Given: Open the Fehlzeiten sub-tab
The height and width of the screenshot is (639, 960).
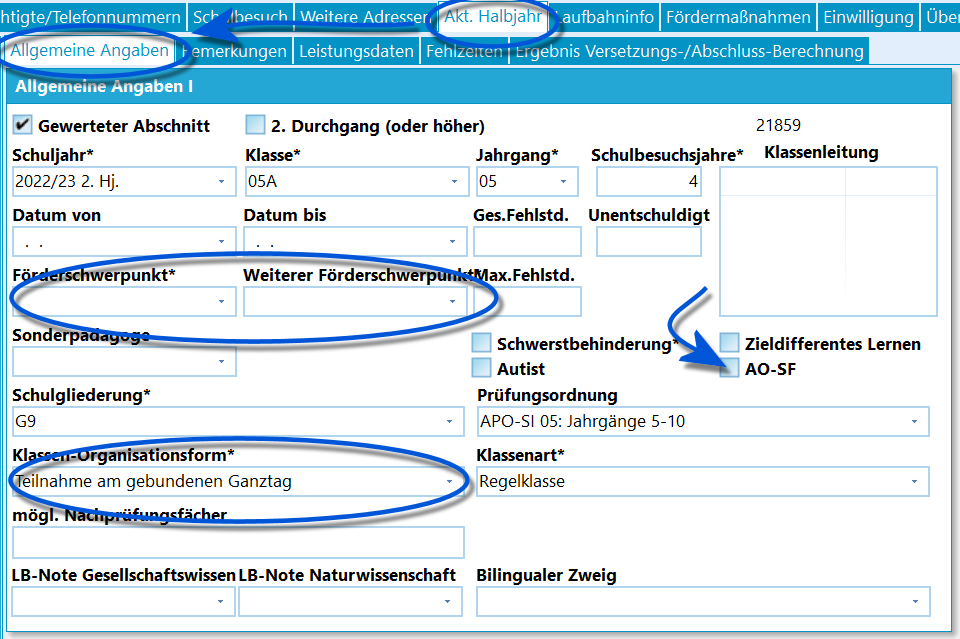Looking at the screenshot, I should point(464,51).
